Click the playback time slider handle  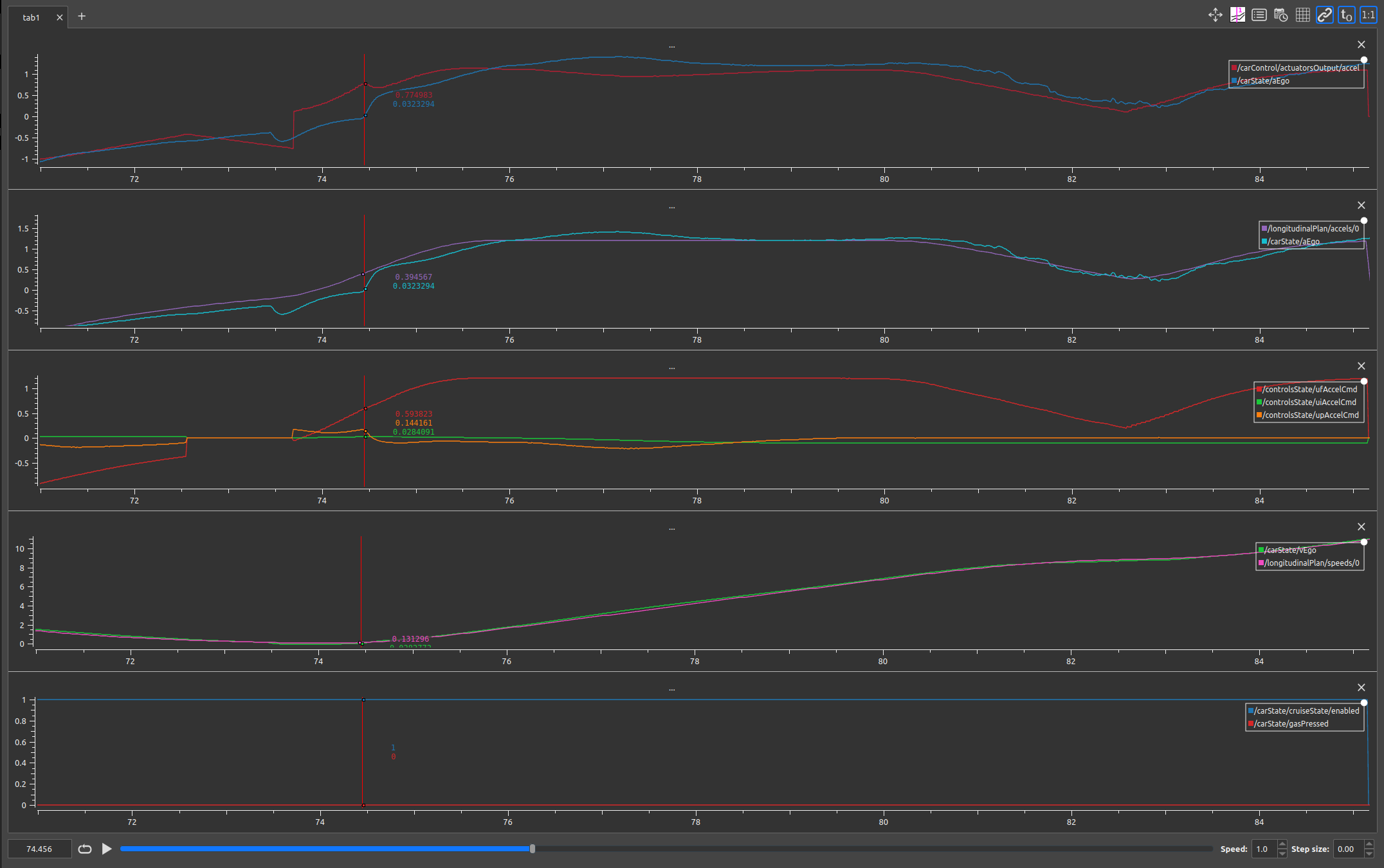[x=533, y=849]
